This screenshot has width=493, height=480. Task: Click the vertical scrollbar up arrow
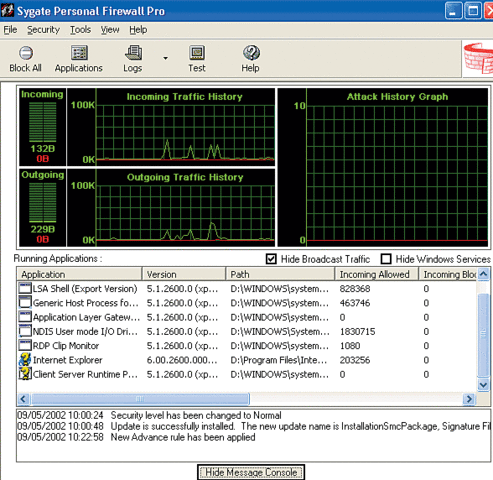click(483, 274)
